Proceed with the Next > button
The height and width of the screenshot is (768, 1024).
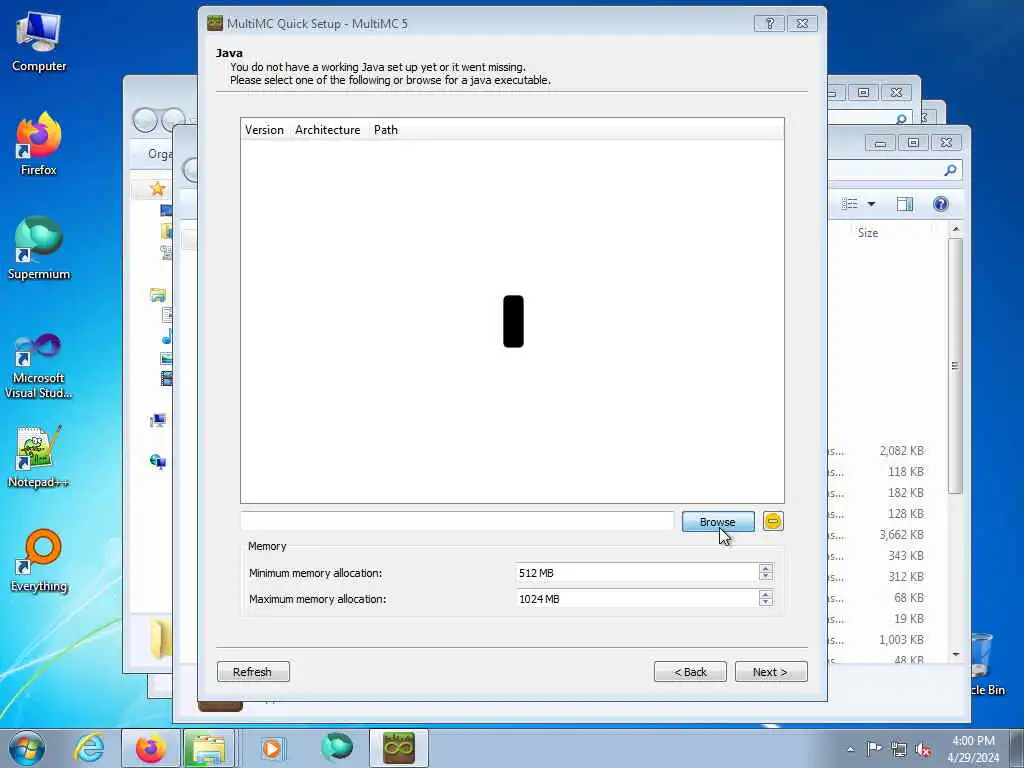point(771,672)
